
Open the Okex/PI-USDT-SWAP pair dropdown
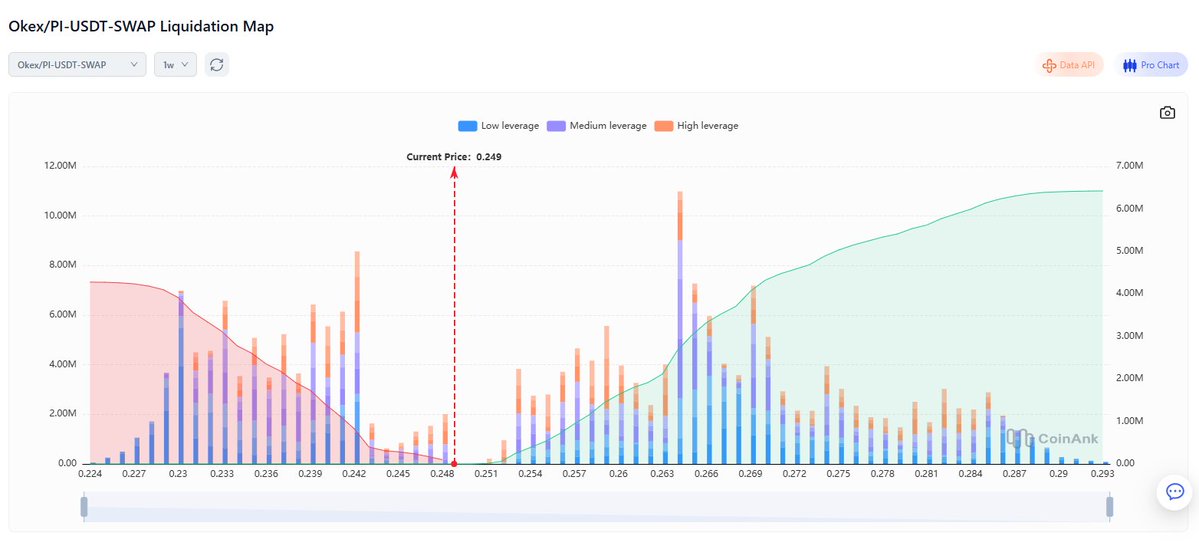coord(77,64)
